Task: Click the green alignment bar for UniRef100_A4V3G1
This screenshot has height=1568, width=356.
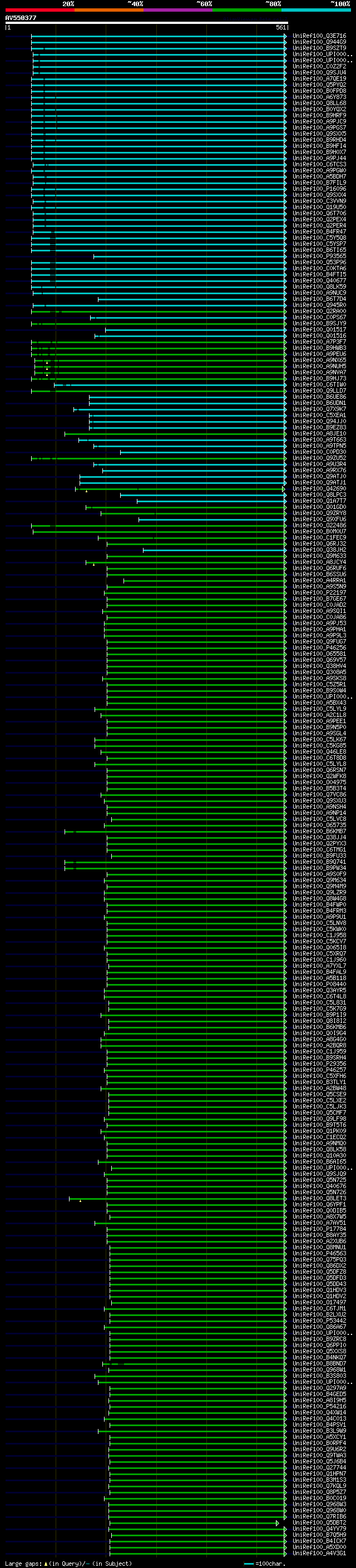Action: tap(199, 1554)
